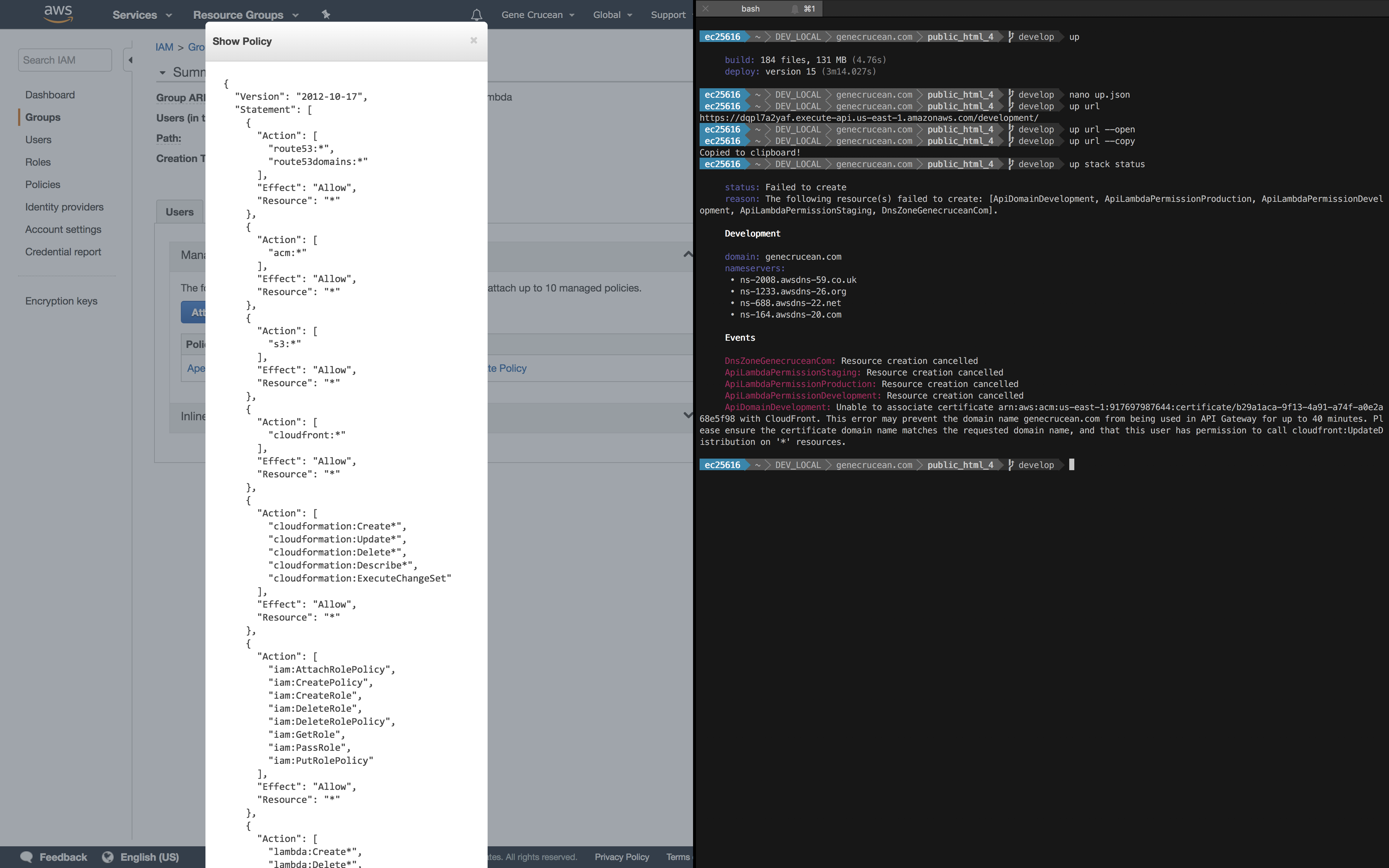Click nameserver ns-688.awsdns-22.net
The height and width of the screenshot is (868, 1389).
pyautogui.click(x=790, y=303)
